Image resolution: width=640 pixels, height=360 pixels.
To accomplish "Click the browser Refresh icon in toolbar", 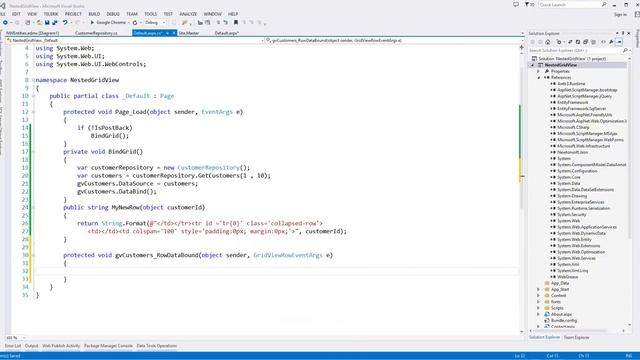I will 135,22.
